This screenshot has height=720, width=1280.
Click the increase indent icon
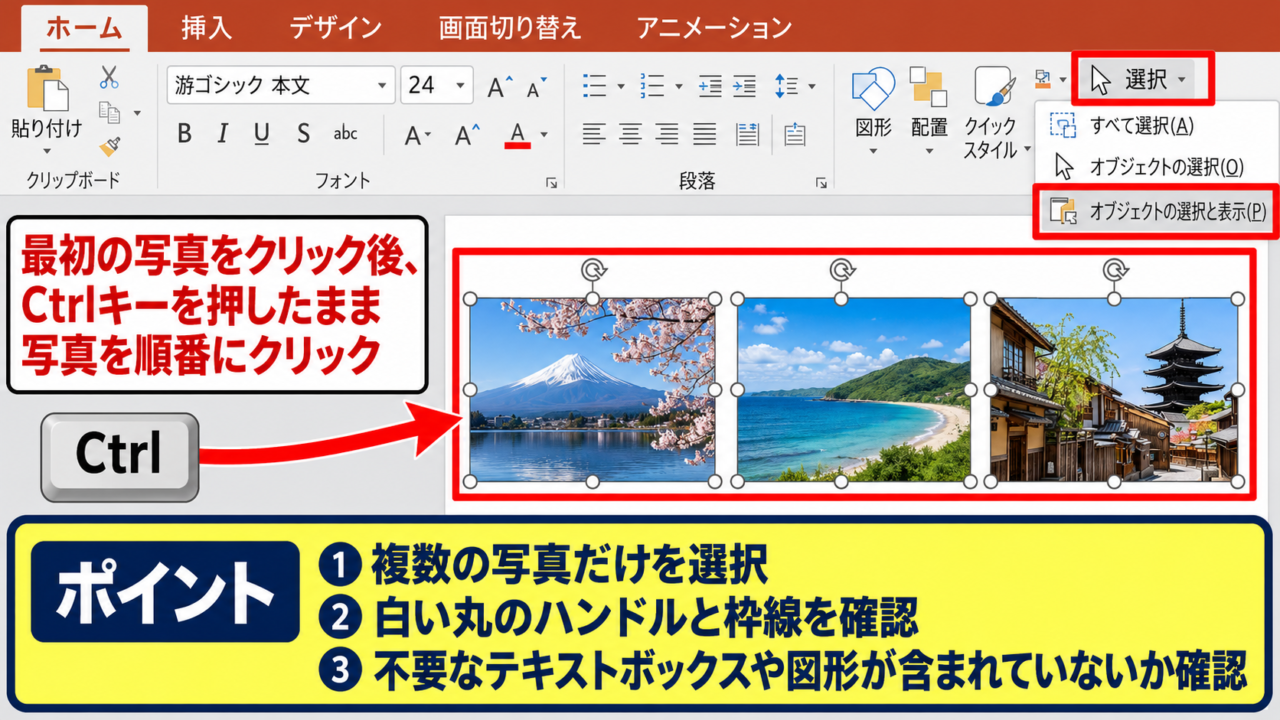745,86
